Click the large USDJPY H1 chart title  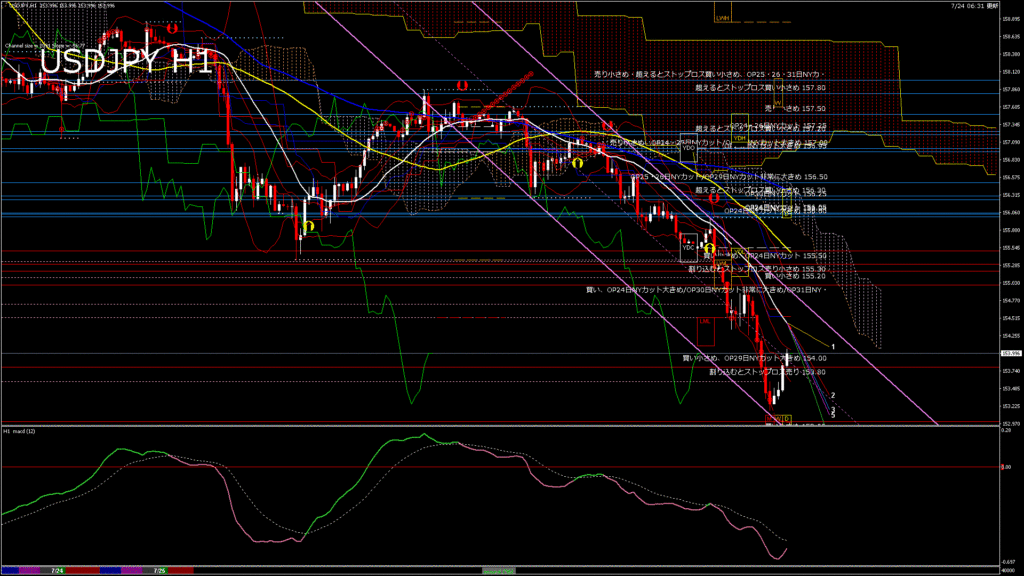click(x=127, y=63)
